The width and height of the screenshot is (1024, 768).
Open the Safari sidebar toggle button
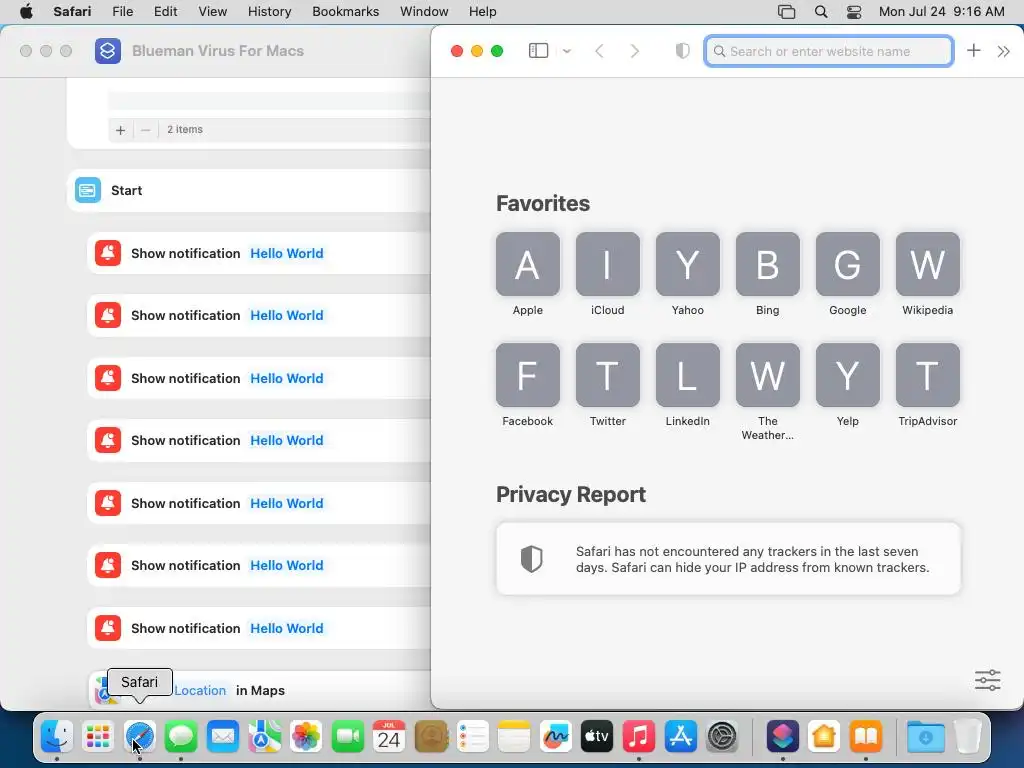(x=538, y=51)
